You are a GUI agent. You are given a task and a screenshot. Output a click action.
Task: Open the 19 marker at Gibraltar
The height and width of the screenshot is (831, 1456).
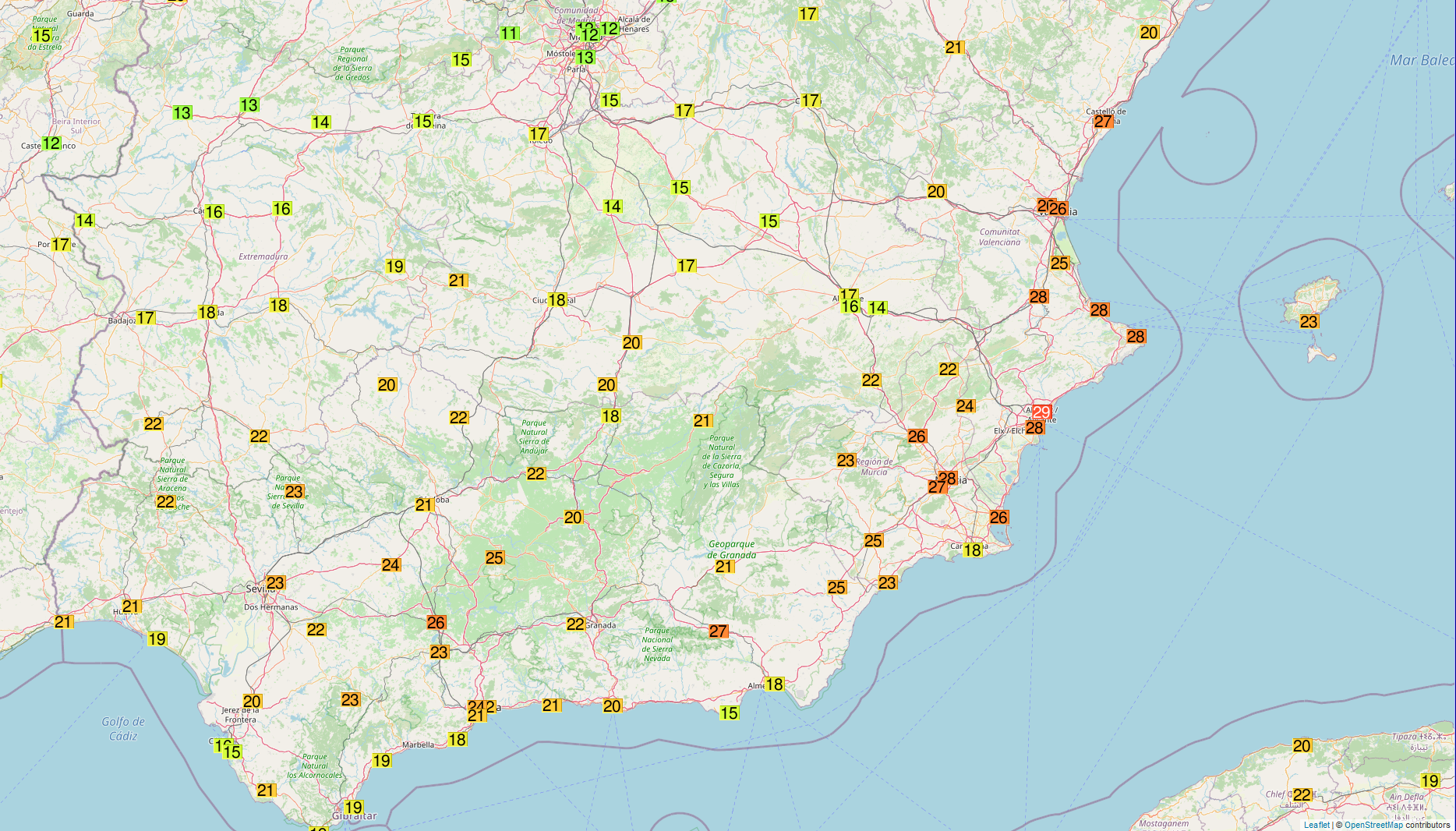click(354, 808)
